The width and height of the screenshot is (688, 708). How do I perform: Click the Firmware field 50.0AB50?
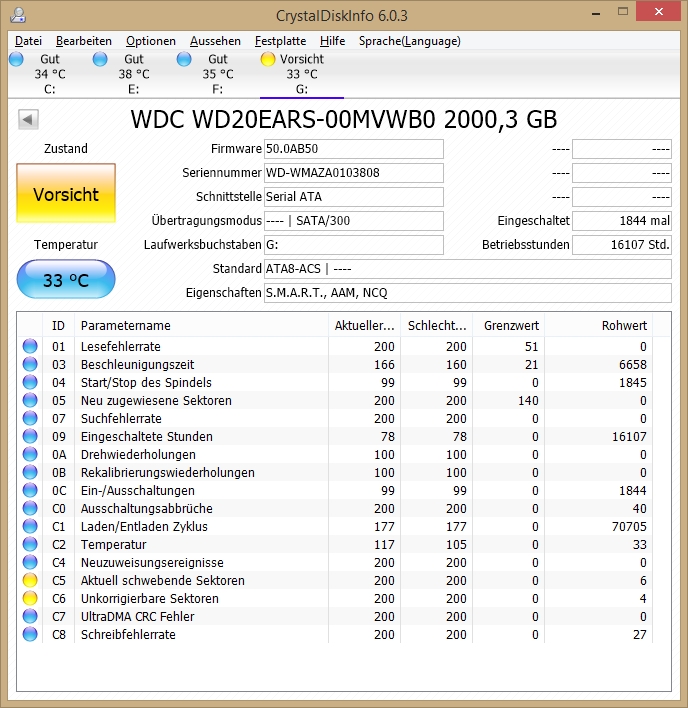pyautogui.click(x=354, y=149)
